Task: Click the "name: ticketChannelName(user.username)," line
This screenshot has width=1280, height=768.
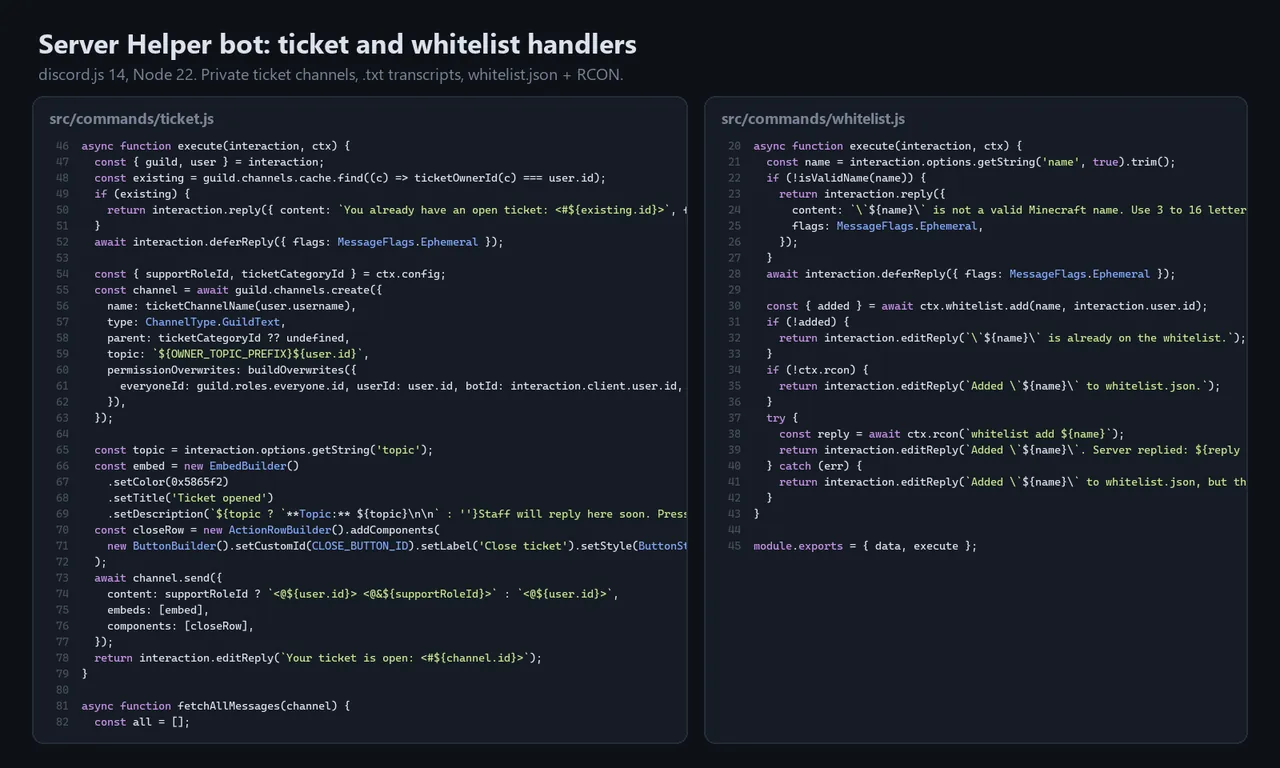Action: tap(231, 306)
